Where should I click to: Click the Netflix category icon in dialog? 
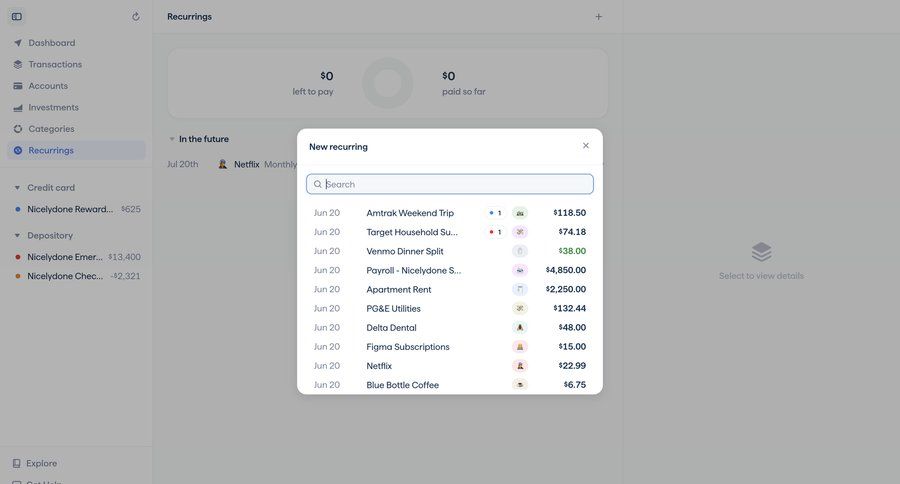tap(520, 366)
